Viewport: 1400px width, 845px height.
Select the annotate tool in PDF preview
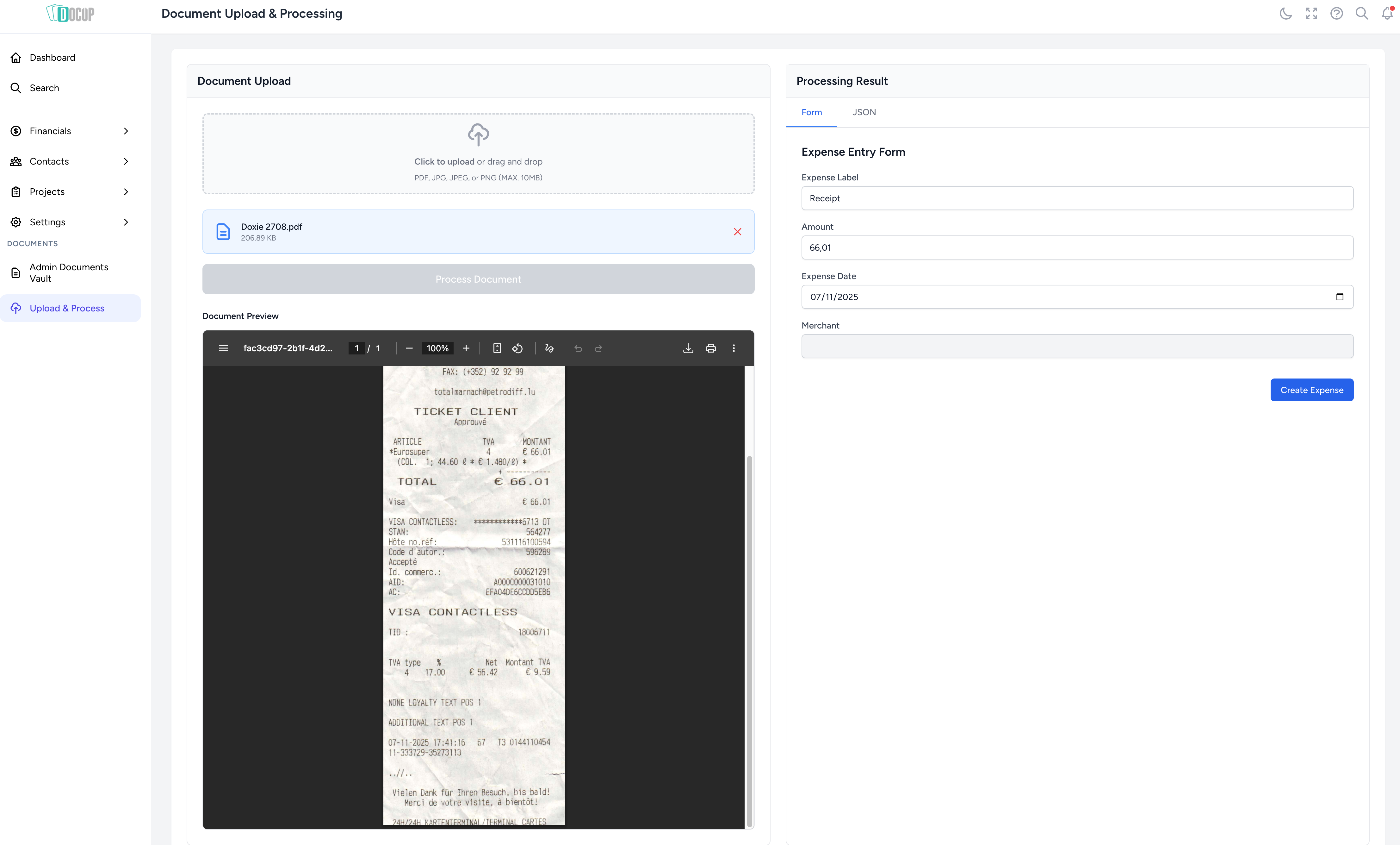[x=549, y=348]
